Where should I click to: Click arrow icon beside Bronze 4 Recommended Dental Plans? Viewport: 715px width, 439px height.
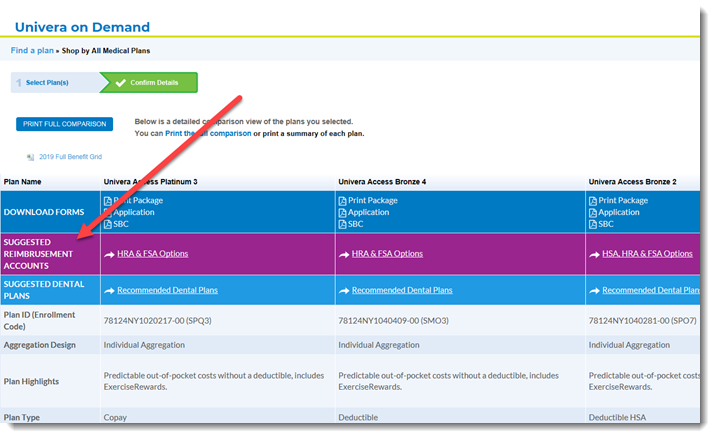pos(344,291)
